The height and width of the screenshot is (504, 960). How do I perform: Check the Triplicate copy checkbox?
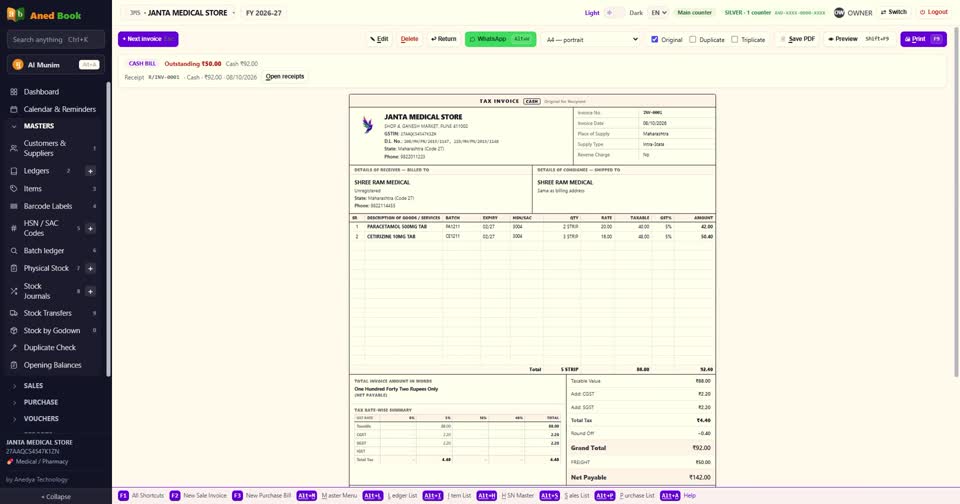[734, 39]
